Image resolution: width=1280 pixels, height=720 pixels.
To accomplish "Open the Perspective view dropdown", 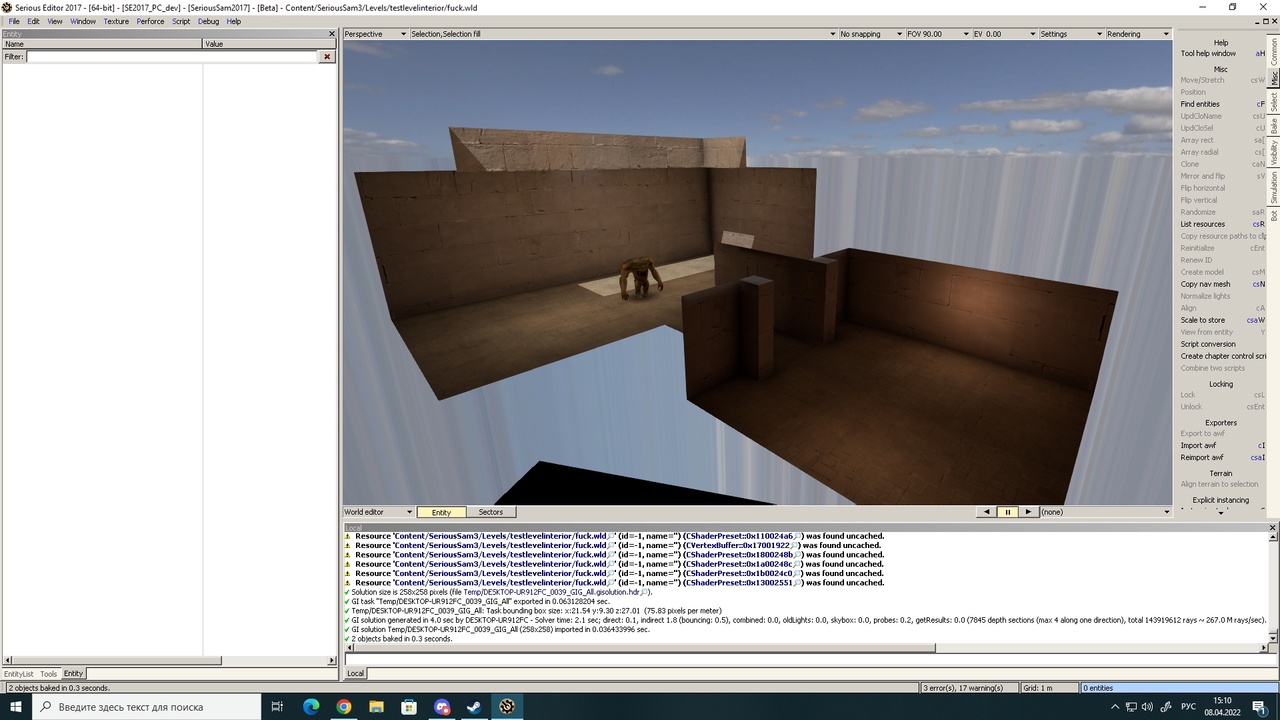I will [375, 34].
